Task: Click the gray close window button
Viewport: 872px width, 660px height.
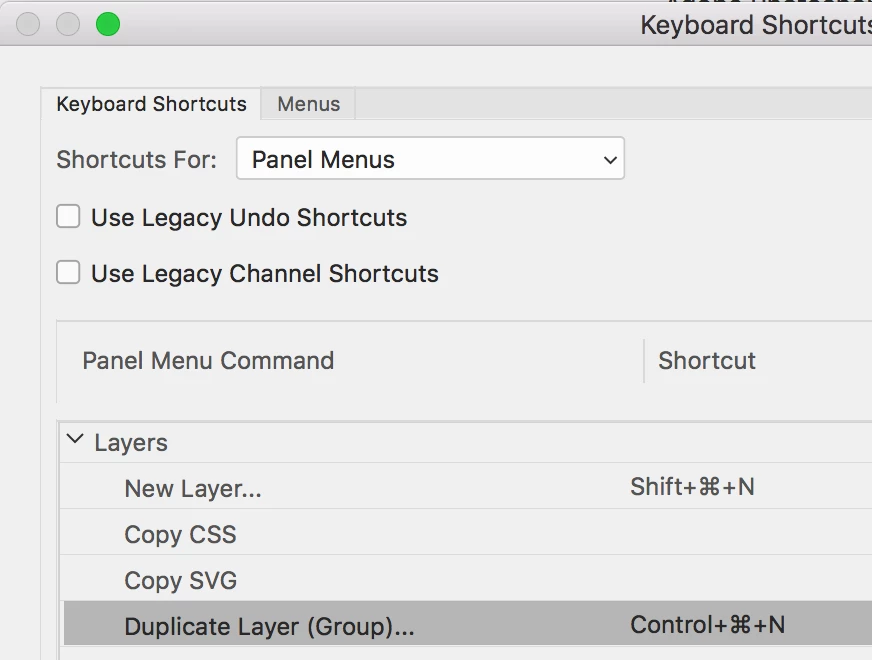Action: 28,24
